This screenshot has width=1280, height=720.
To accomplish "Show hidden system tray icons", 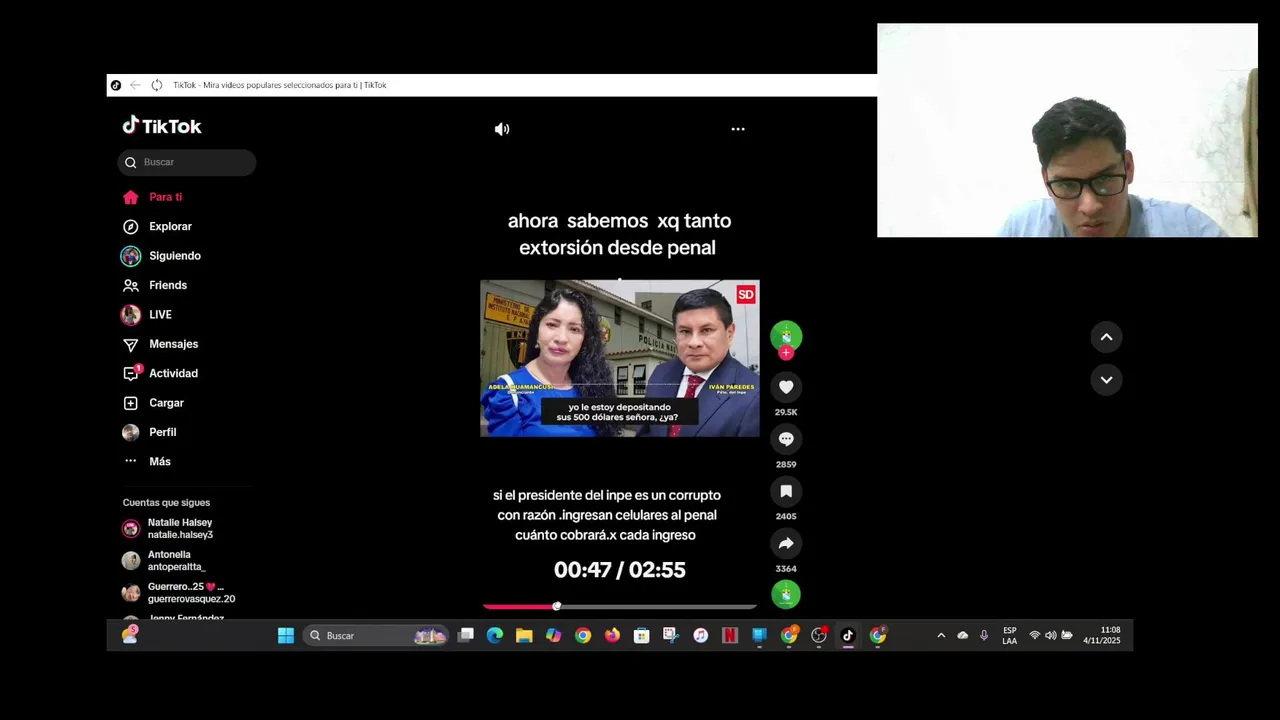I will 941,635.
